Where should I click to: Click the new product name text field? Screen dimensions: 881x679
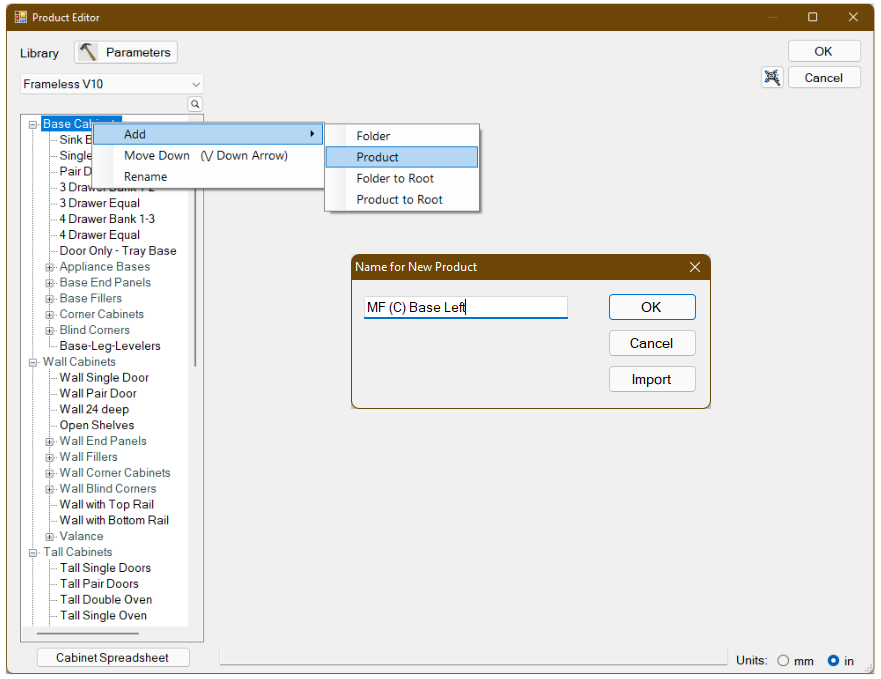pyautogui.click(x=465, y=308)
